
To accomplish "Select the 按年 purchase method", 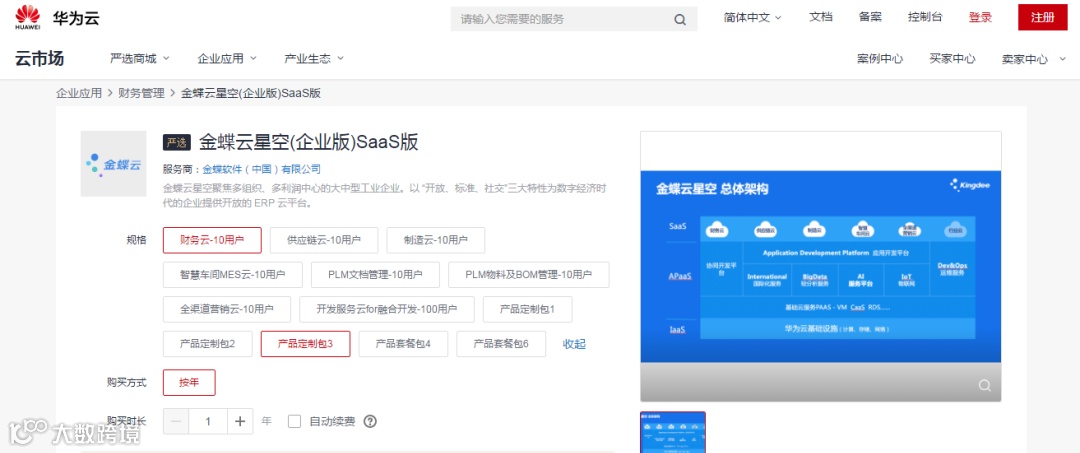I will click(189, 383).
